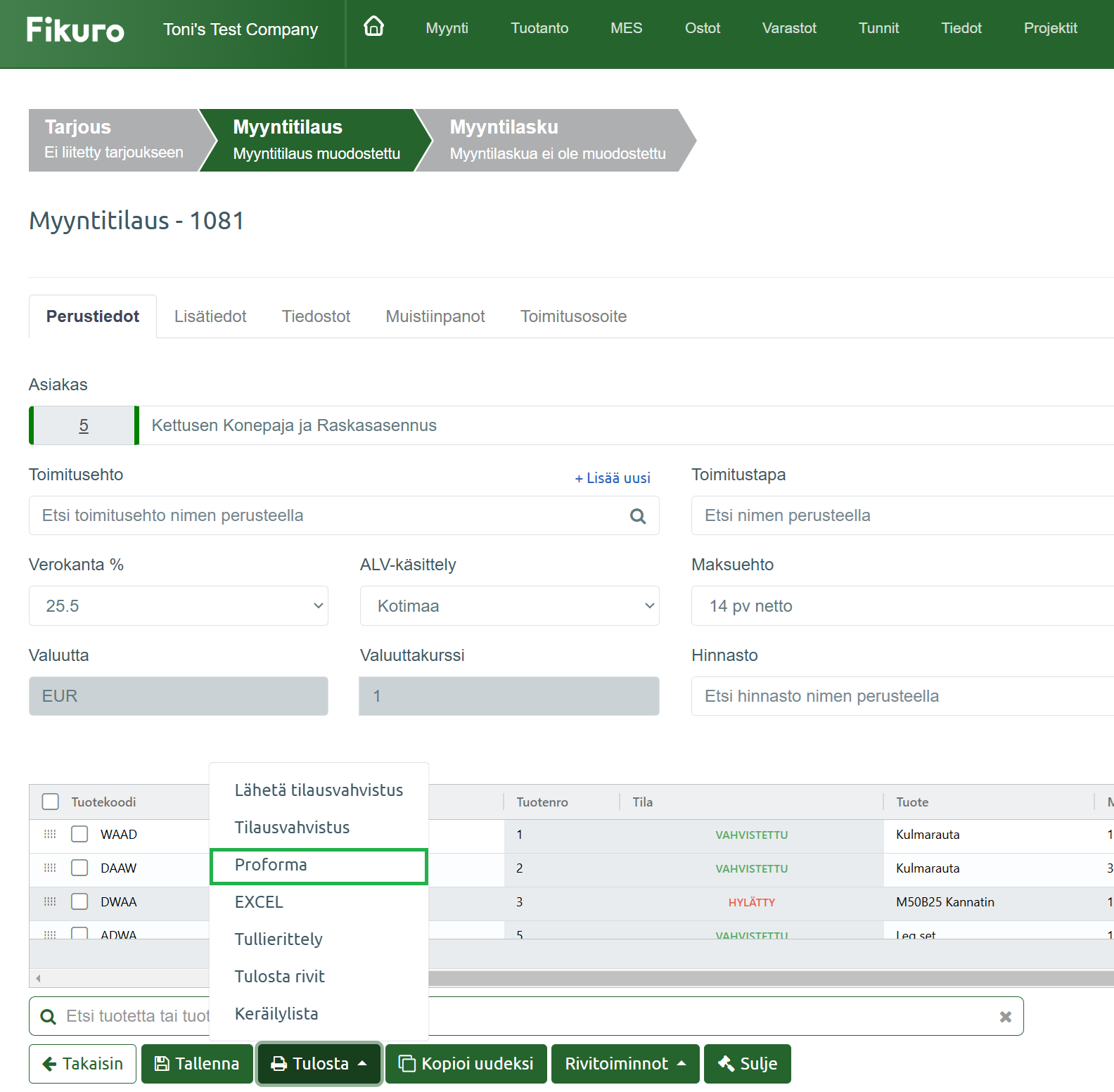The width and height of the screenshot is (1114, 1092).
Task: Click the toimitusehto search magnifier icon
Action: [638, 516]
